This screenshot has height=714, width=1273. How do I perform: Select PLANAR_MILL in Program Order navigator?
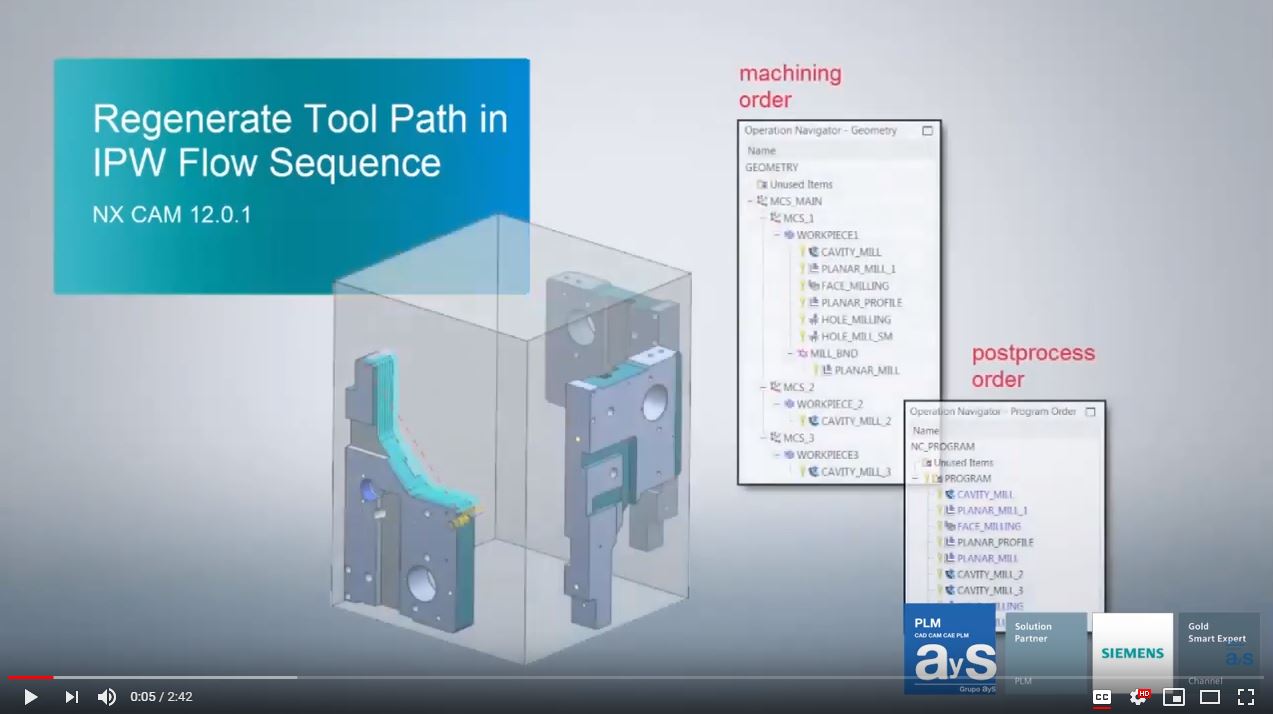click(987, 559)
